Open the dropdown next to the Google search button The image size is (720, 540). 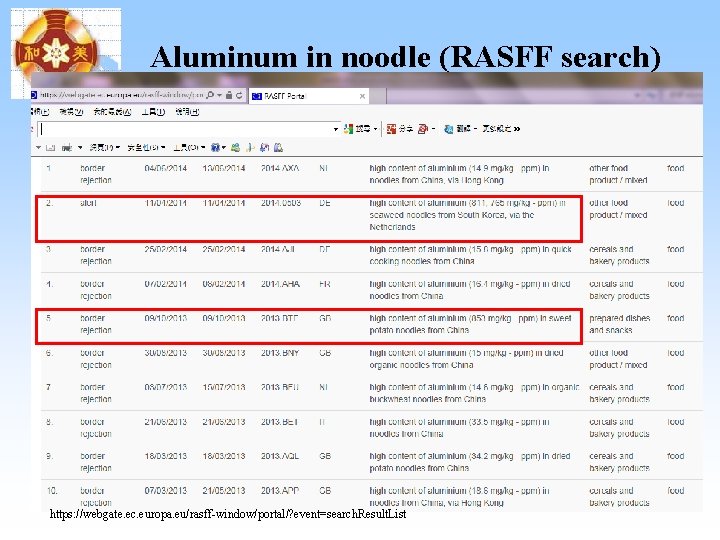(376, 129)
